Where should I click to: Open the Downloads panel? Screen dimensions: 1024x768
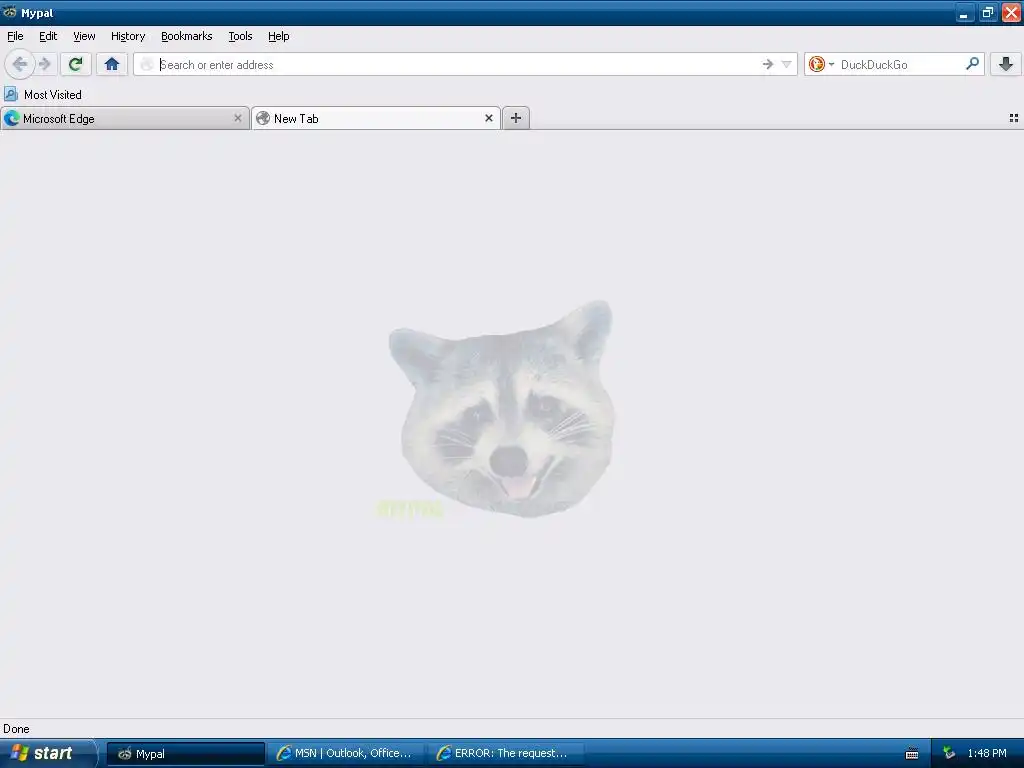pos(1006,64)
